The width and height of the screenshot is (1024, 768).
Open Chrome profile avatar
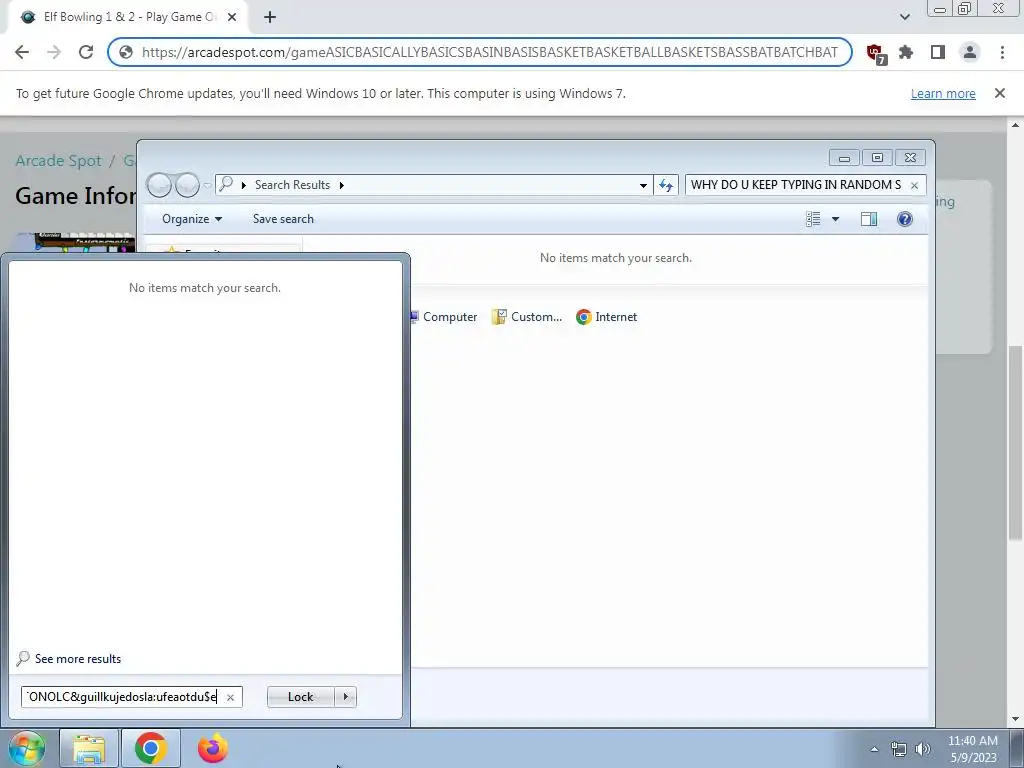pyautogui.click(x=970, y=52)
